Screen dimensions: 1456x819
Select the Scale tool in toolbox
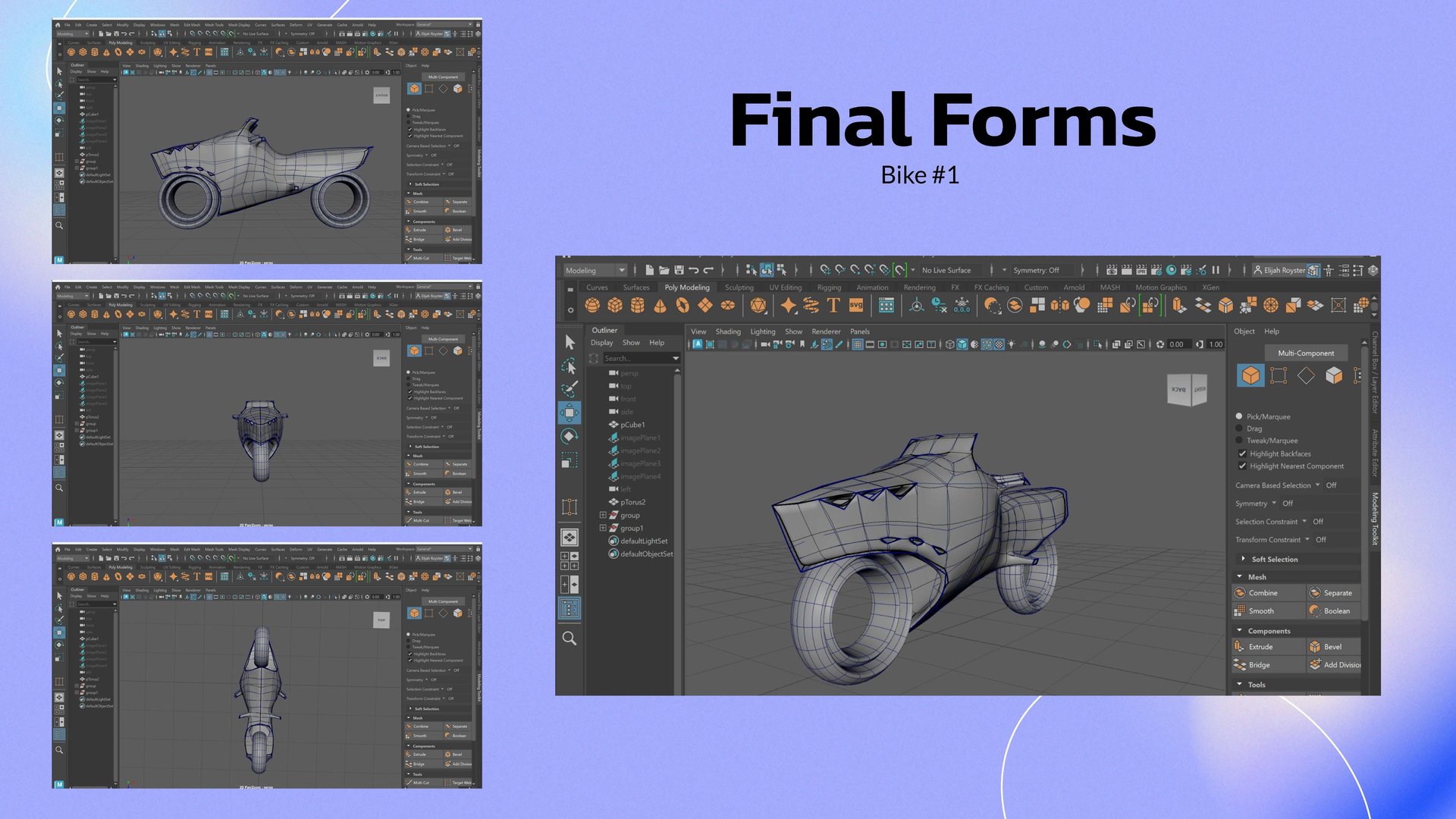click(x=570, y=460)
